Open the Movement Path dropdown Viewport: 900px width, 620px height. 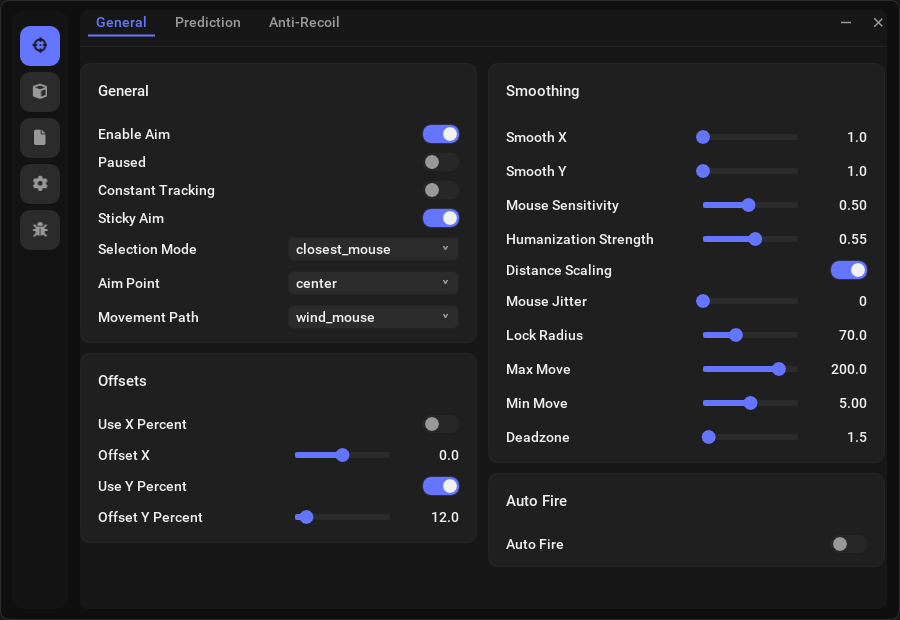[x=373, y=317]
